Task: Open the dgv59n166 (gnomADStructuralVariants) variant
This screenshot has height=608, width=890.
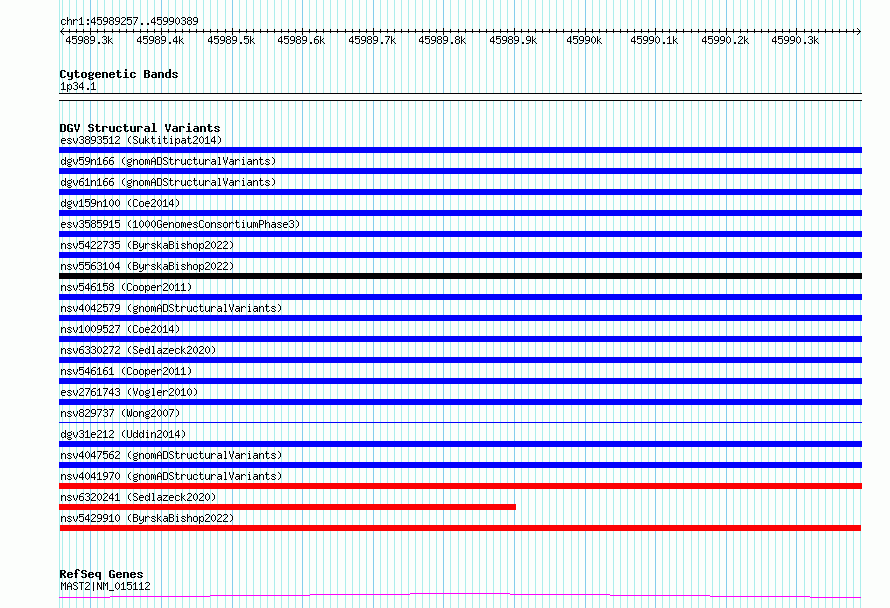Action: coord(168,161)
